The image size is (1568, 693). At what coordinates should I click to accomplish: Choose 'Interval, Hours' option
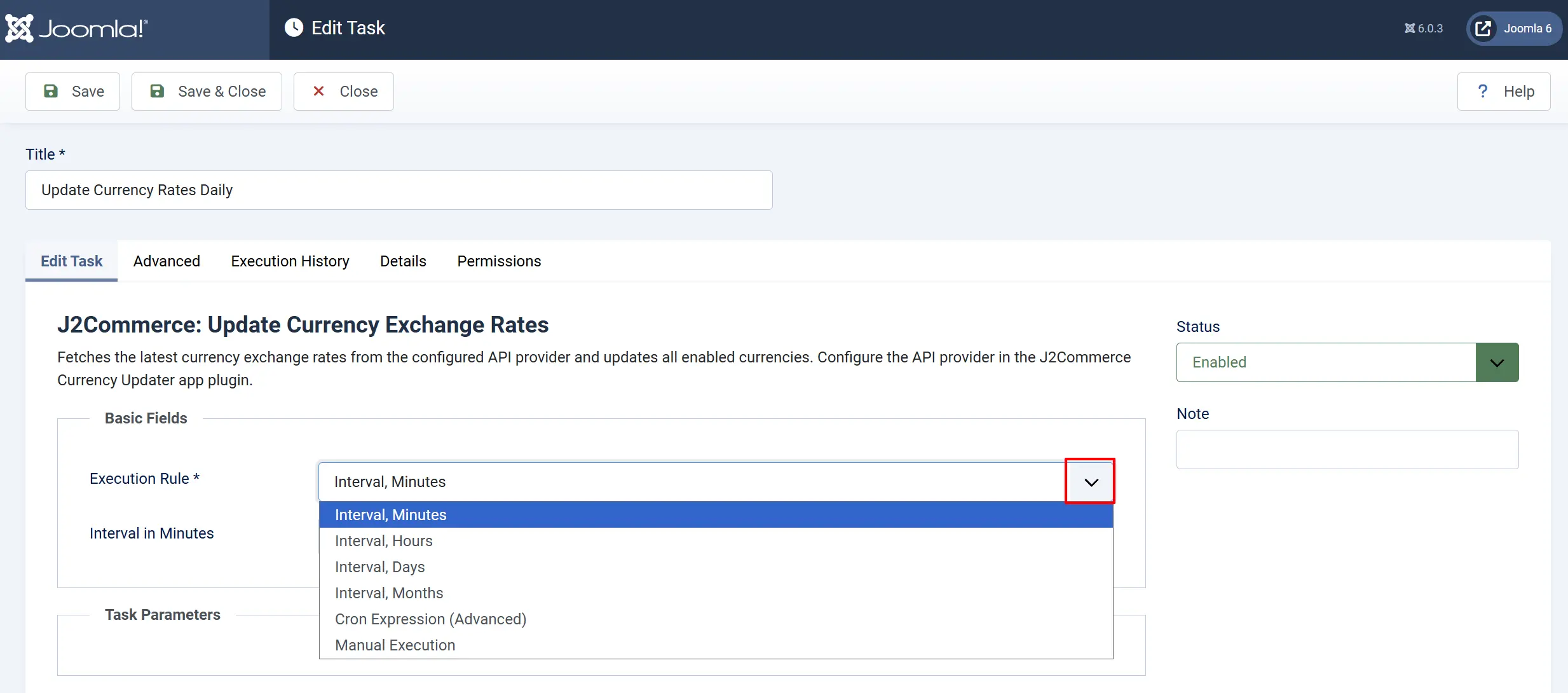coord(716,541)
